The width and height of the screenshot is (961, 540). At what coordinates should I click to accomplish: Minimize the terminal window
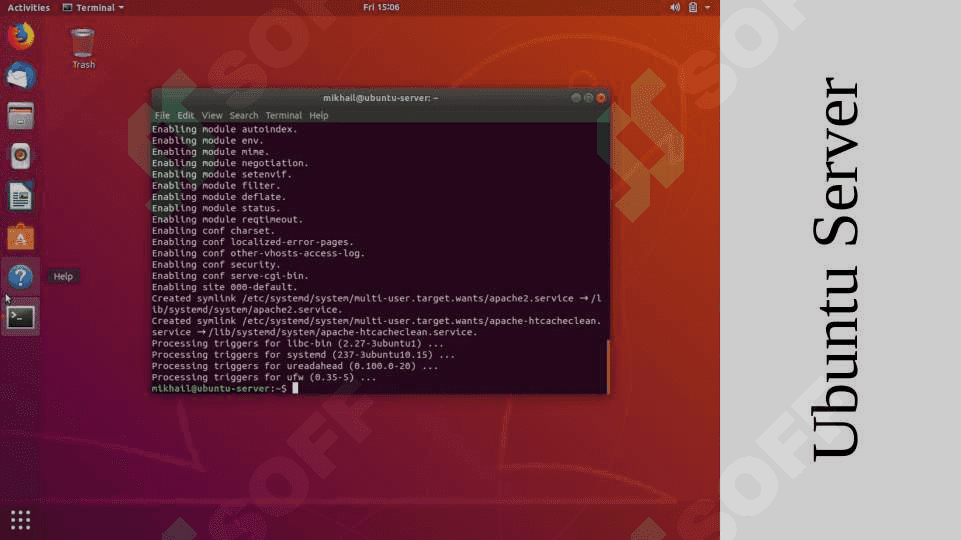pos(575,97)
